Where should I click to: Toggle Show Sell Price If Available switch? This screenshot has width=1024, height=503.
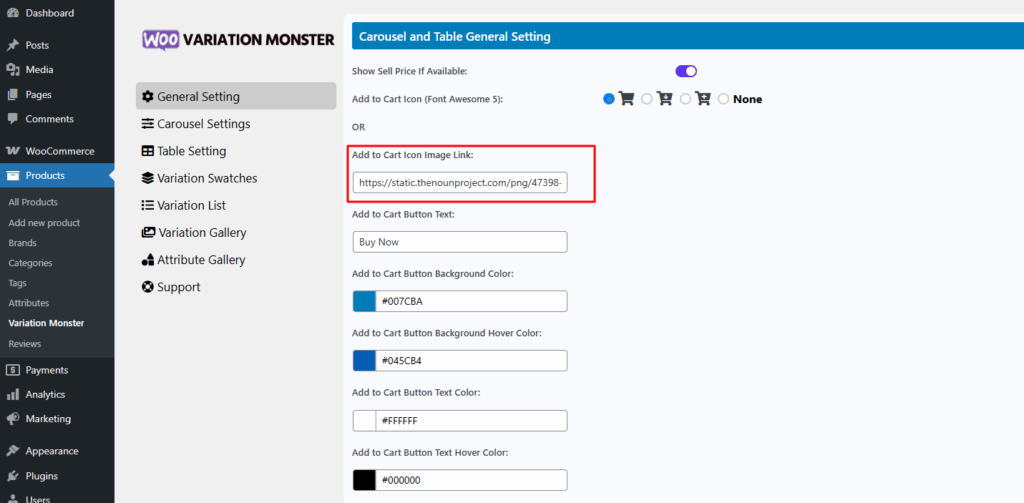click(x=686, y=71)
